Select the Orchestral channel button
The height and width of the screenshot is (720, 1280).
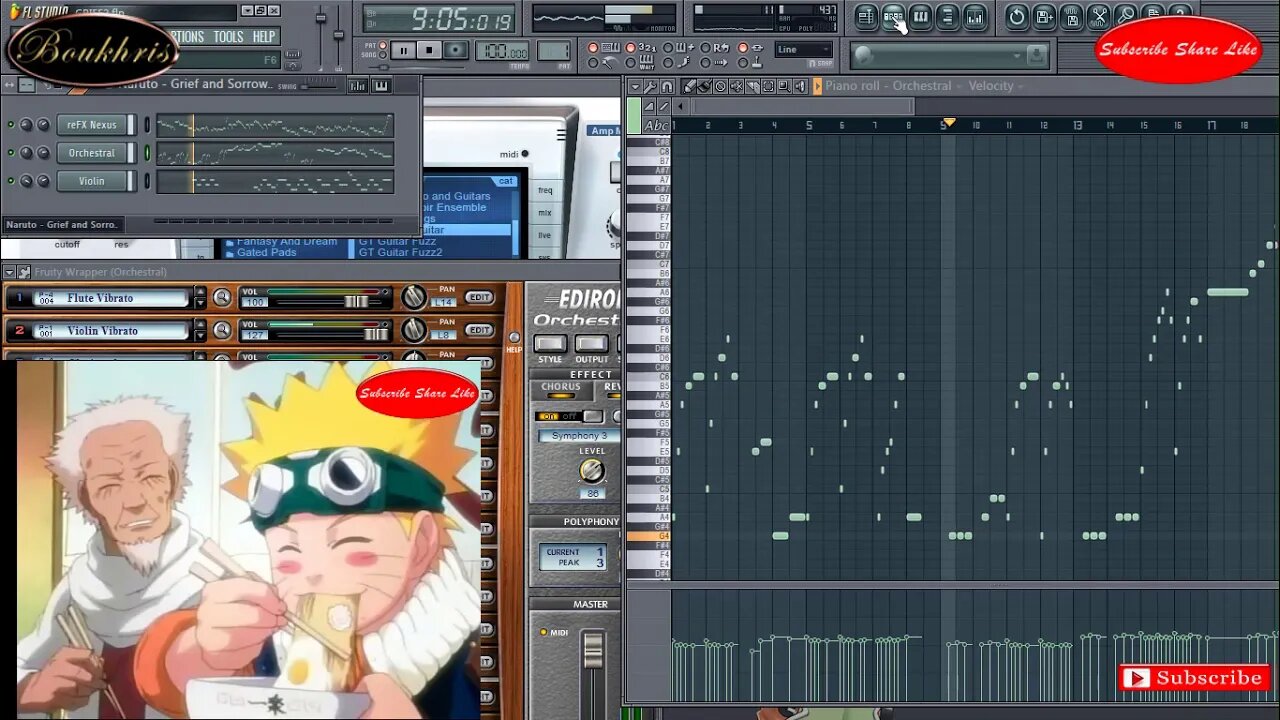point(92,153)
